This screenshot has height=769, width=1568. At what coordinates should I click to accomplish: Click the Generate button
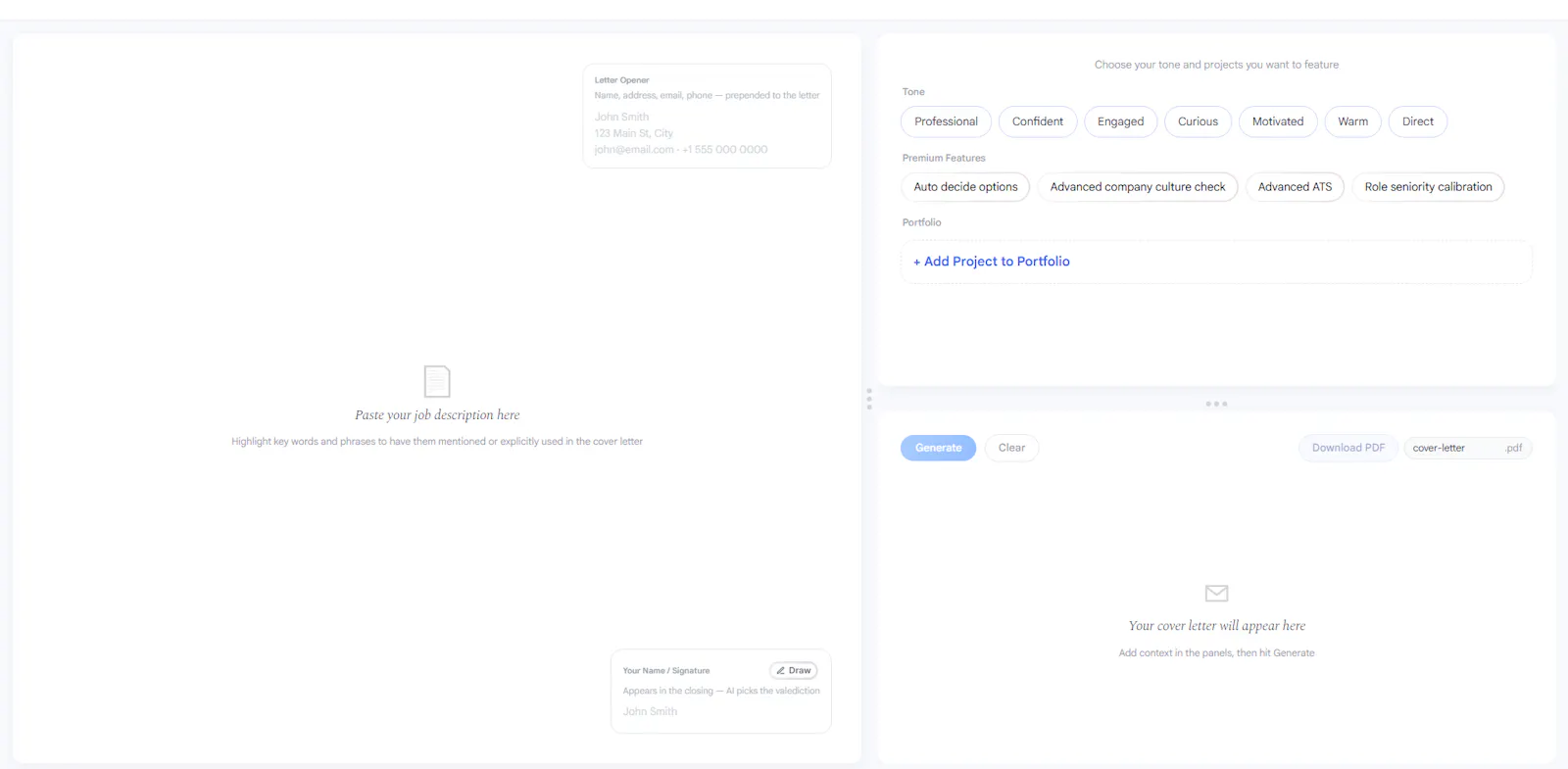pyautogui.click(x=938, y=448)
